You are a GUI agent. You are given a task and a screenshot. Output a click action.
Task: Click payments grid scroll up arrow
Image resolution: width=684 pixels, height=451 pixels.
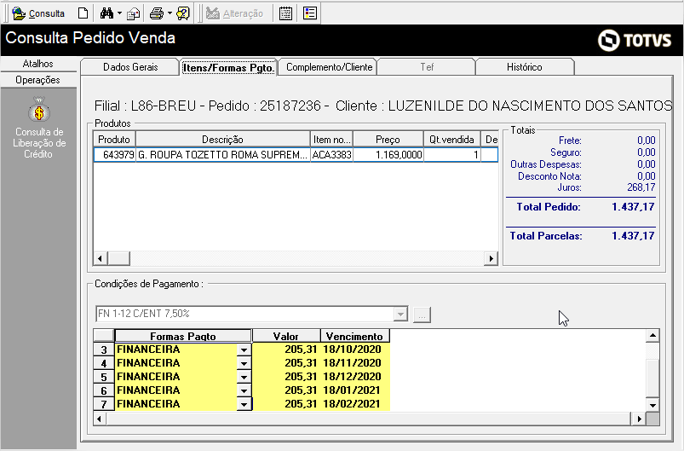(653, 335)
